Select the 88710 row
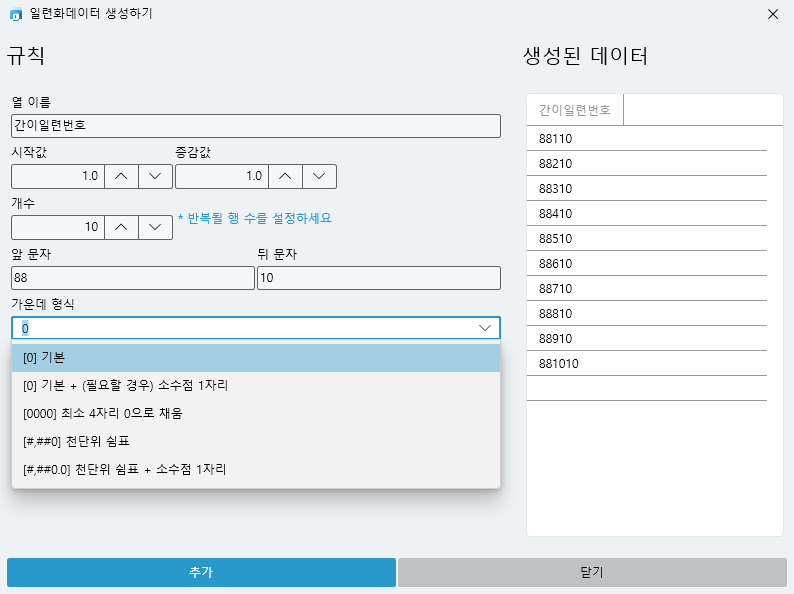The width and height of the screenshot is (794, 594). point(647,289)
